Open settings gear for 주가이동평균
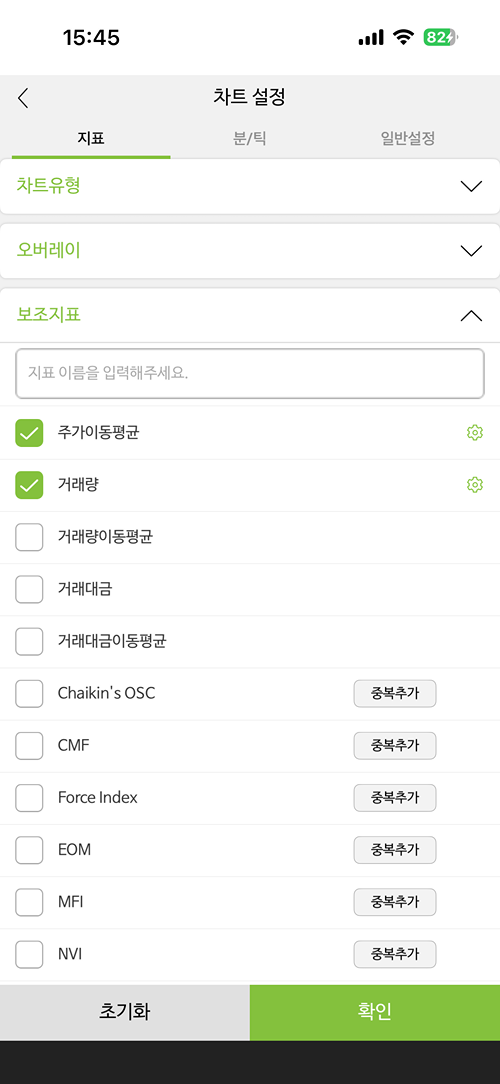Image resolution: width=500 pixels, height=1084 pixels. pos(474,433)
